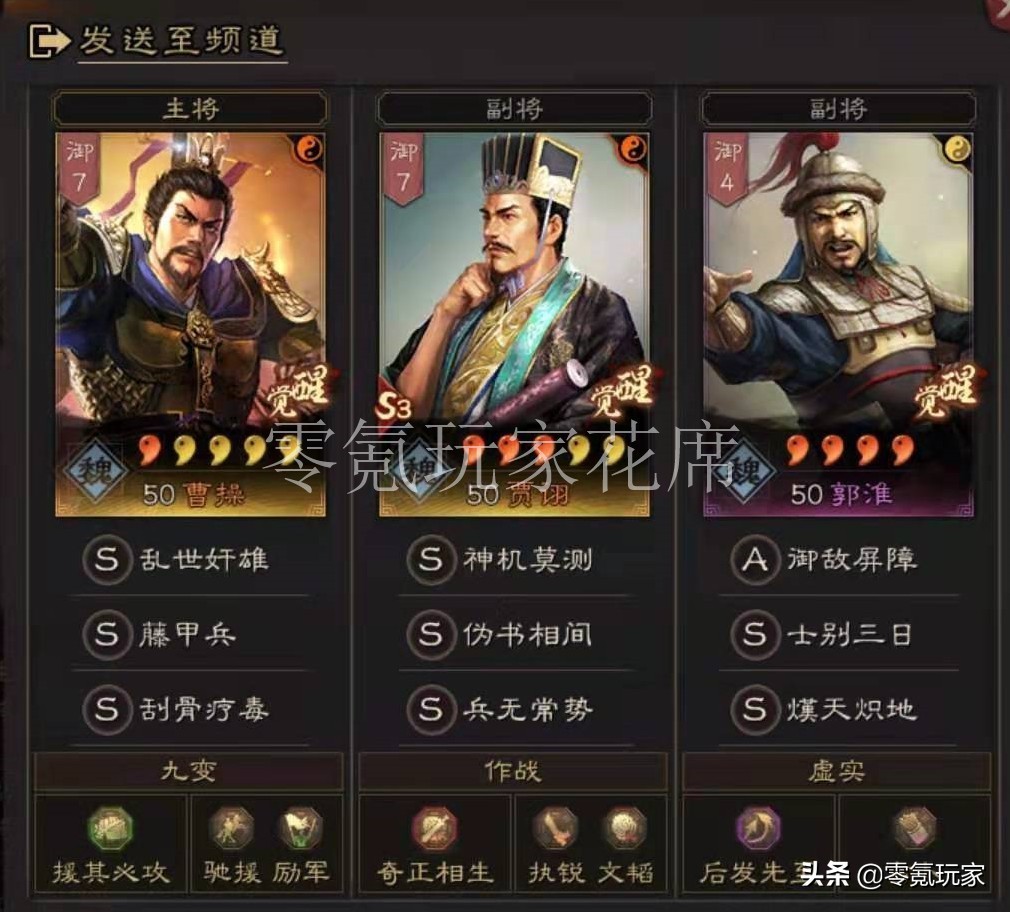Open the 虚实 art-of-war header
Screen dimensions: 1010x912
coord(837,771)
